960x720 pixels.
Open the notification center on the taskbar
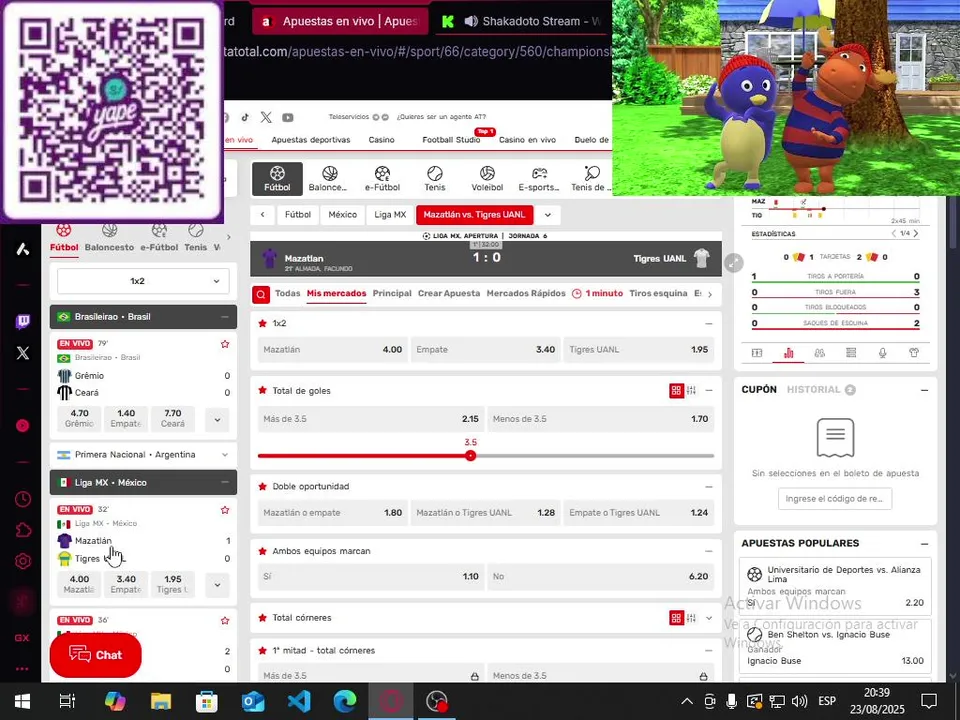929,701
